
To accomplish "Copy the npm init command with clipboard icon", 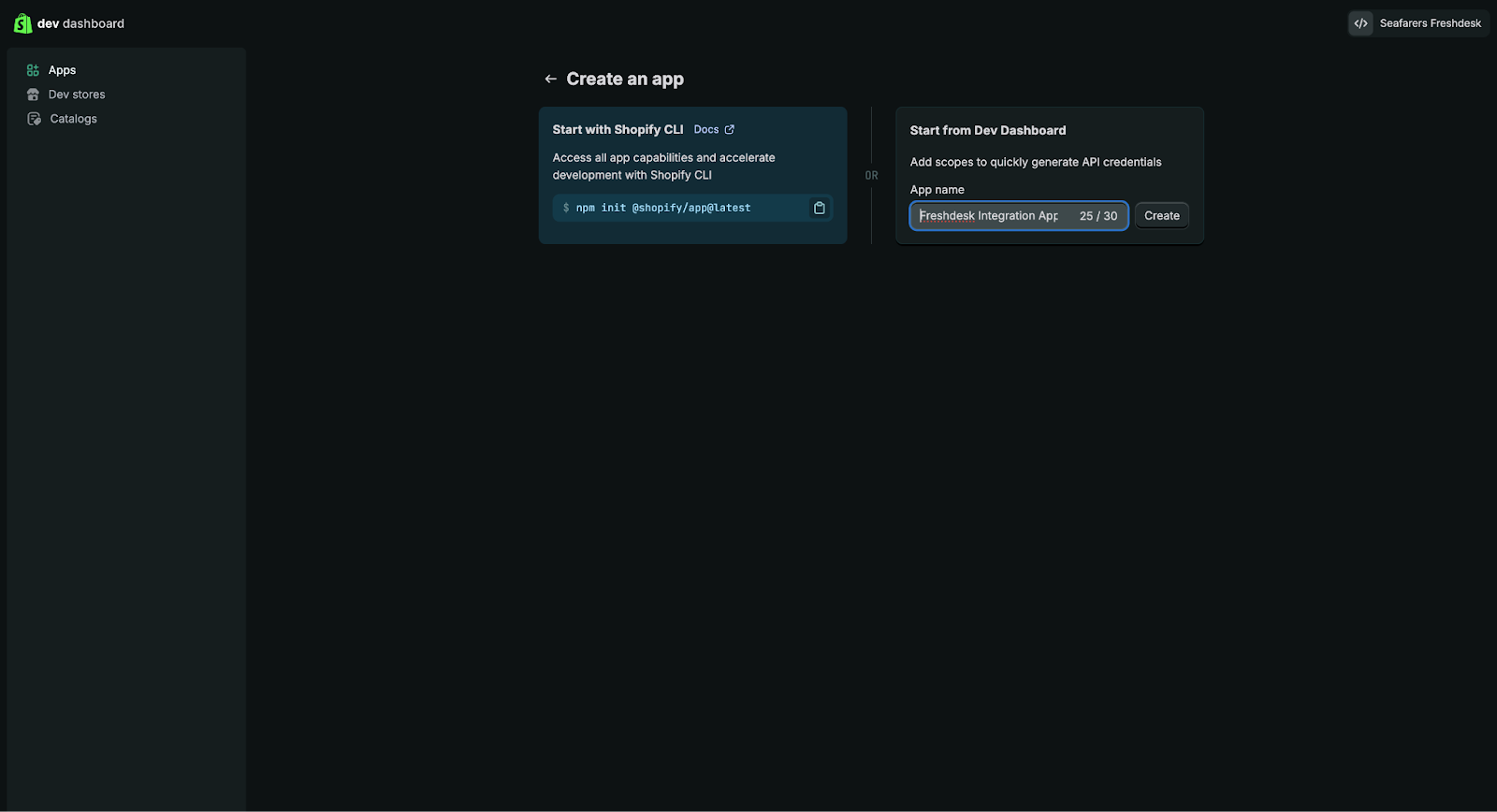I will click(x=820, y=208).
